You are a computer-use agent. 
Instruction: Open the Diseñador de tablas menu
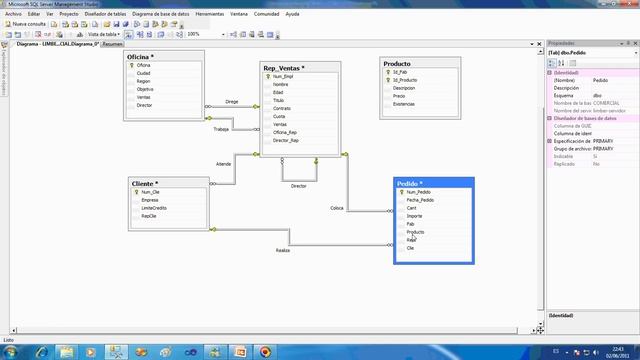click(x=105, y=14)
